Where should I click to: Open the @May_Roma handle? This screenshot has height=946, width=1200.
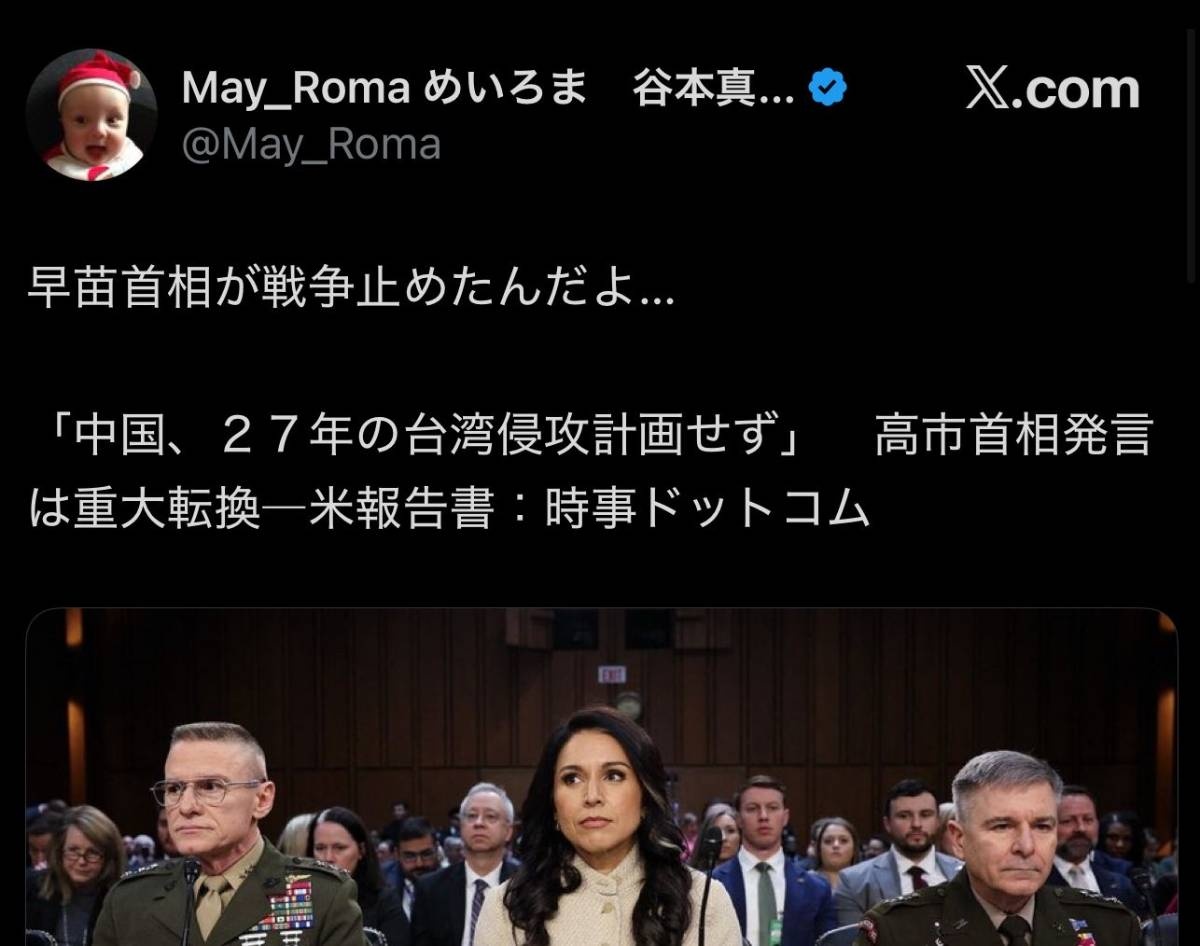click(x=311, y=145)
